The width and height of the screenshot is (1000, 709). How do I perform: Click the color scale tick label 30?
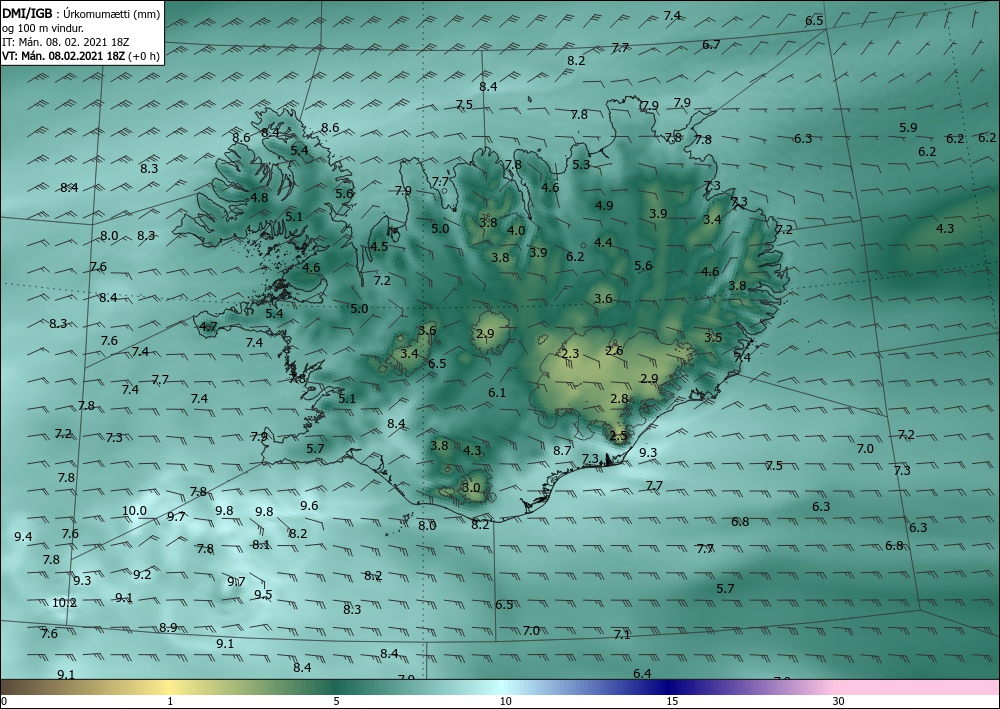coord(838,701)
